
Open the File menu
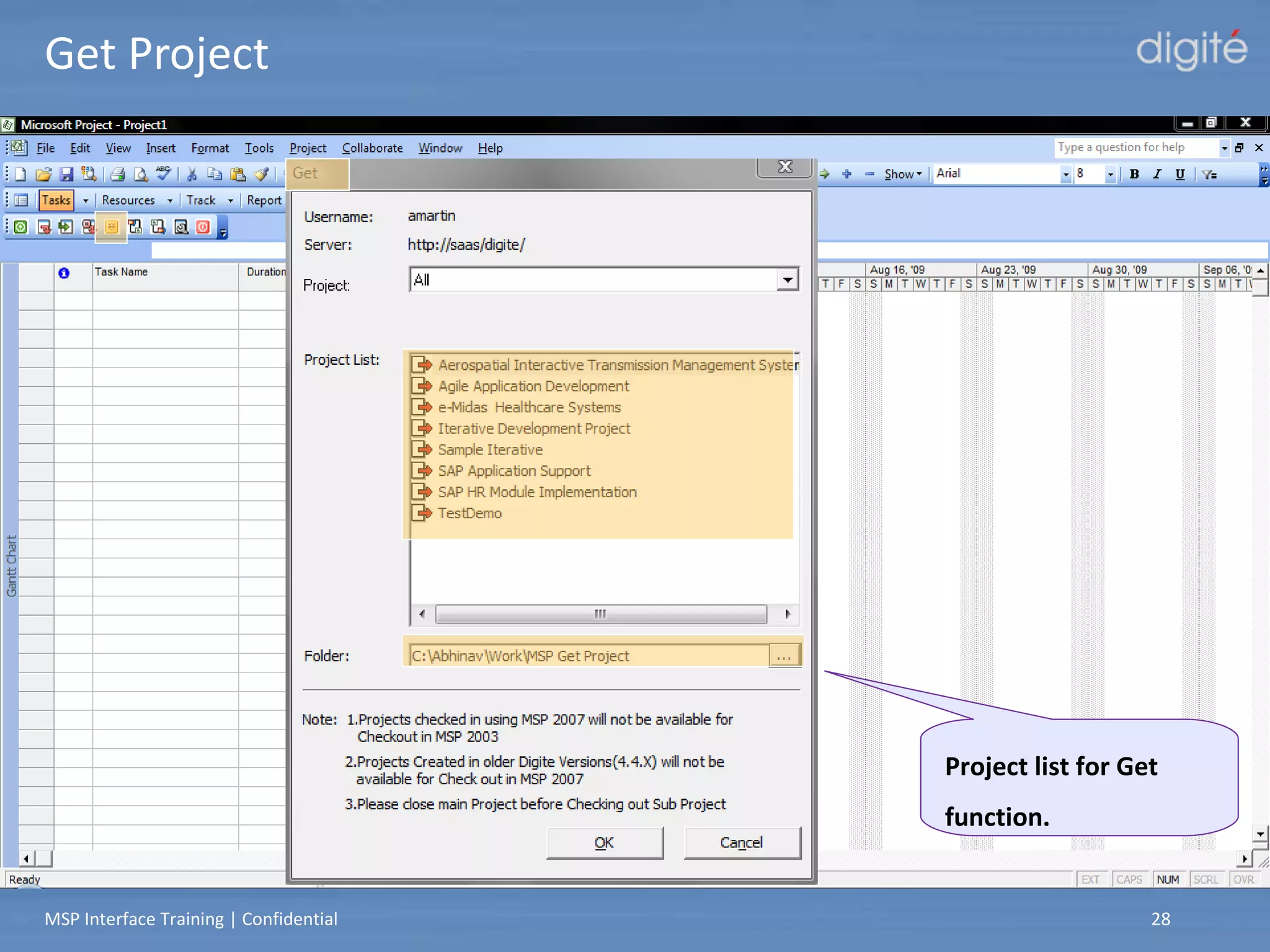point(45,148)
